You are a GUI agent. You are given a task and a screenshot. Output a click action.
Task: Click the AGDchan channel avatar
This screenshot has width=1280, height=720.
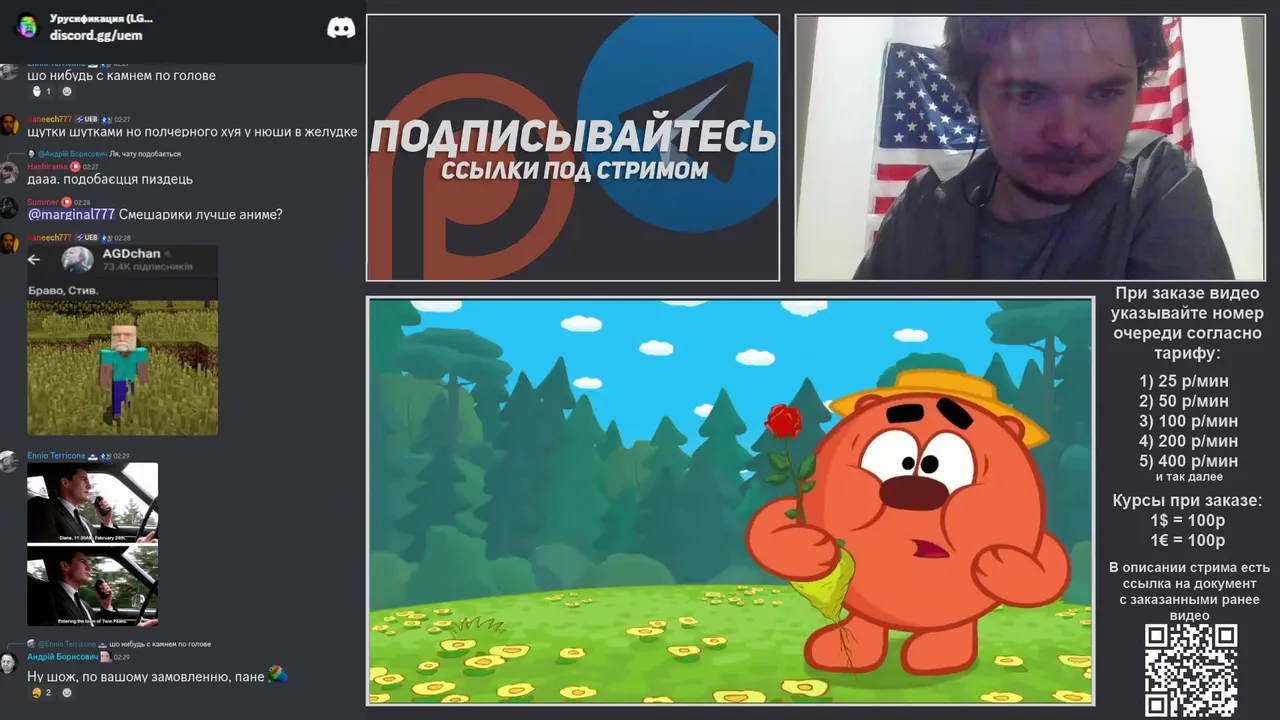coord(78,259)
